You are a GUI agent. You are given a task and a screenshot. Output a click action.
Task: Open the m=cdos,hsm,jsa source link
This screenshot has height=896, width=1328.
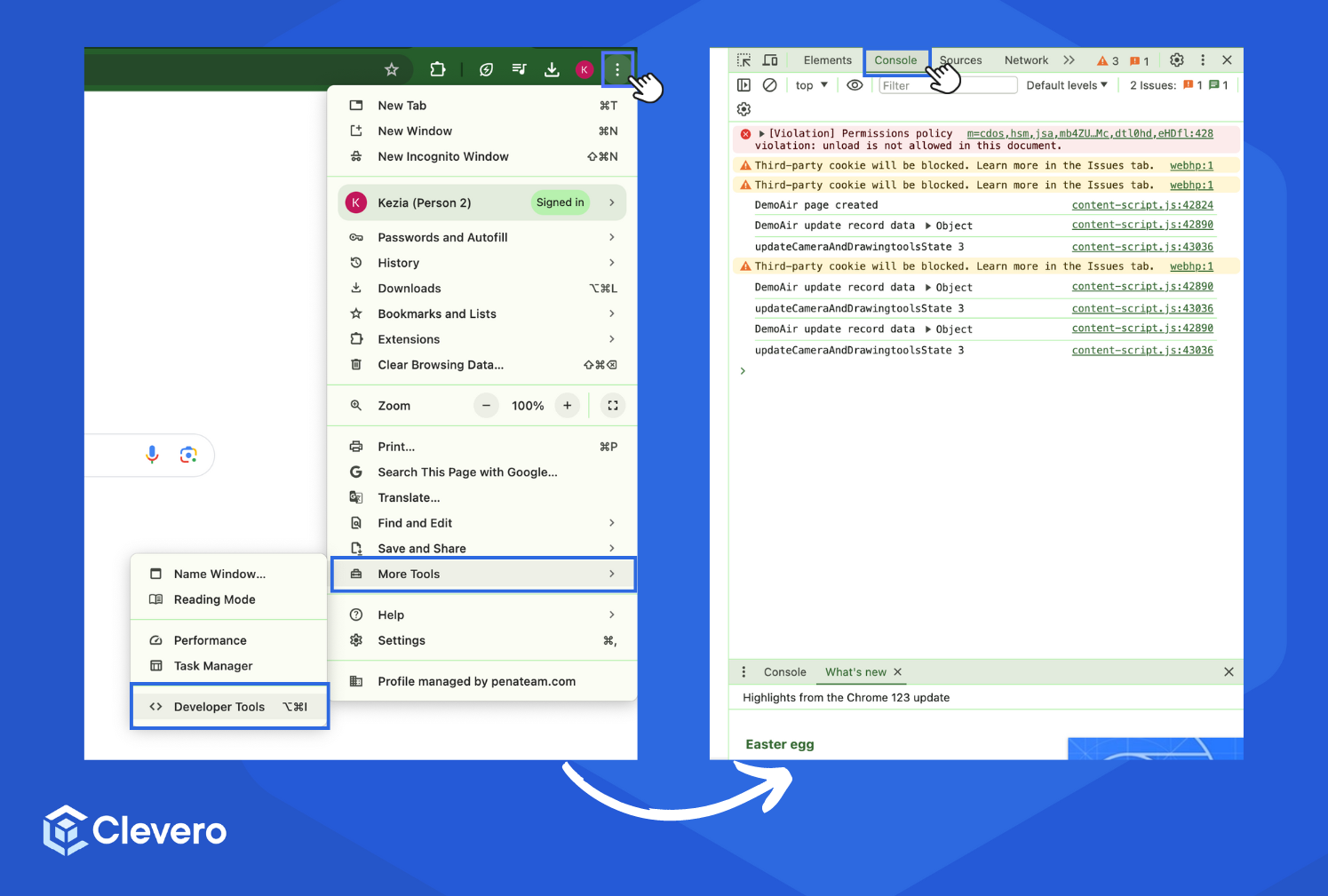click(x=1090, y=133)
